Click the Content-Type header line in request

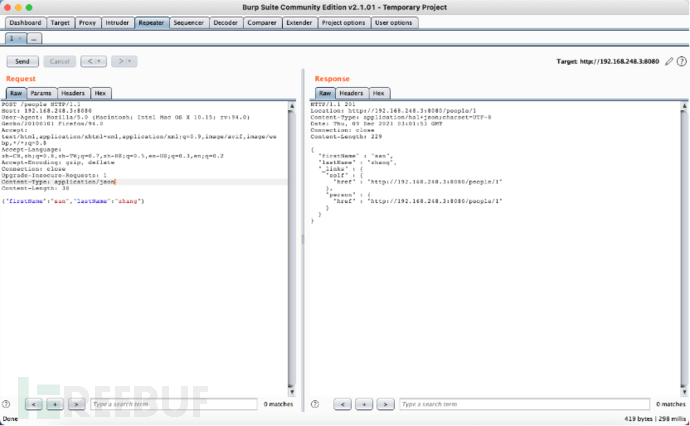tap(59, 182)
